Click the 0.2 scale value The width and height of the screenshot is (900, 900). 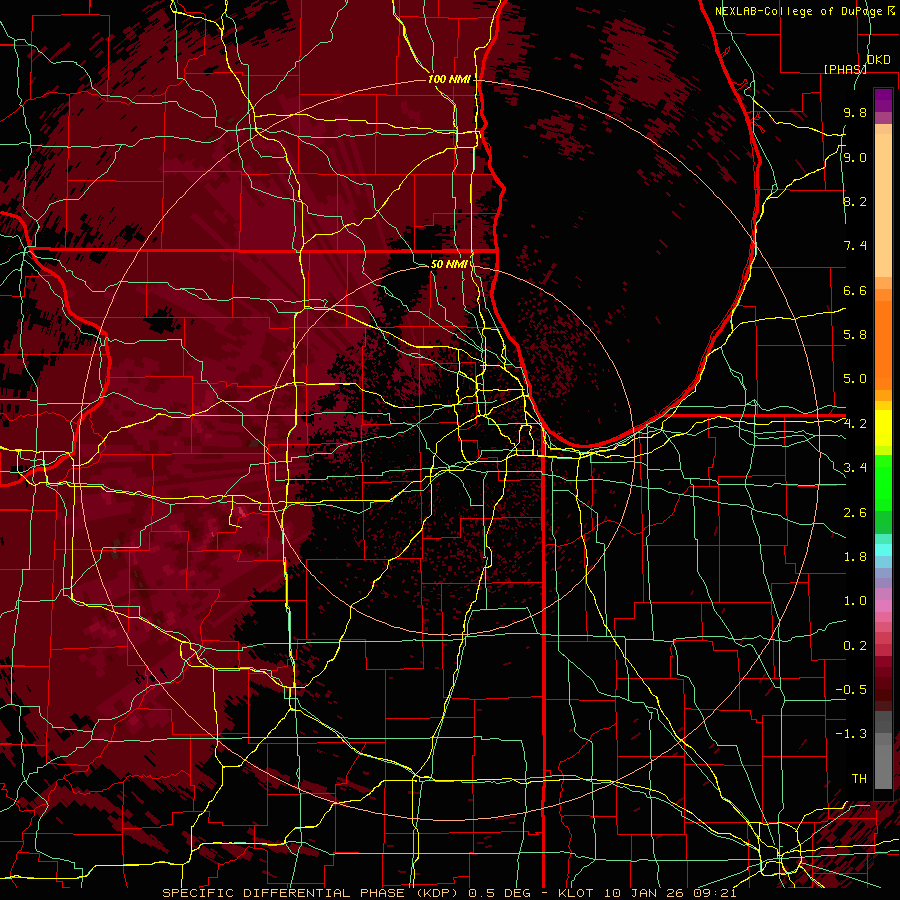coord(855,646)
